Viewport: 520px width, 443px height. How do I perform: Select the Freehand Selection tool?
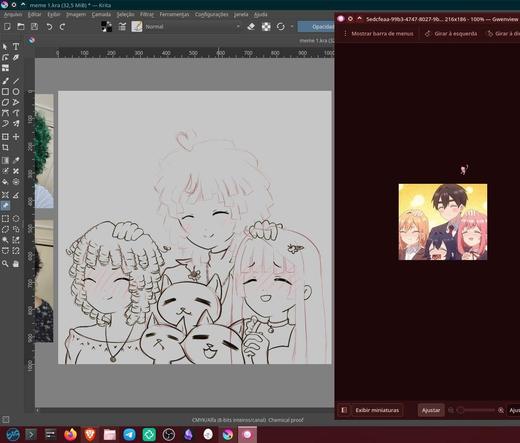16,229
